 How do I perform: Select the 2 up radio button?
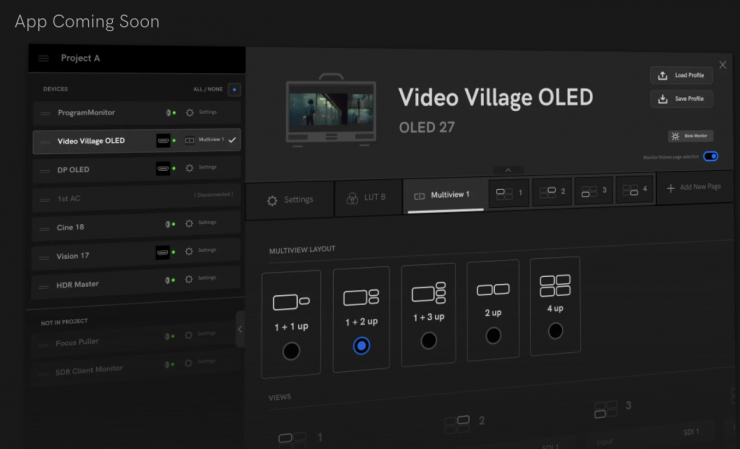493,335
